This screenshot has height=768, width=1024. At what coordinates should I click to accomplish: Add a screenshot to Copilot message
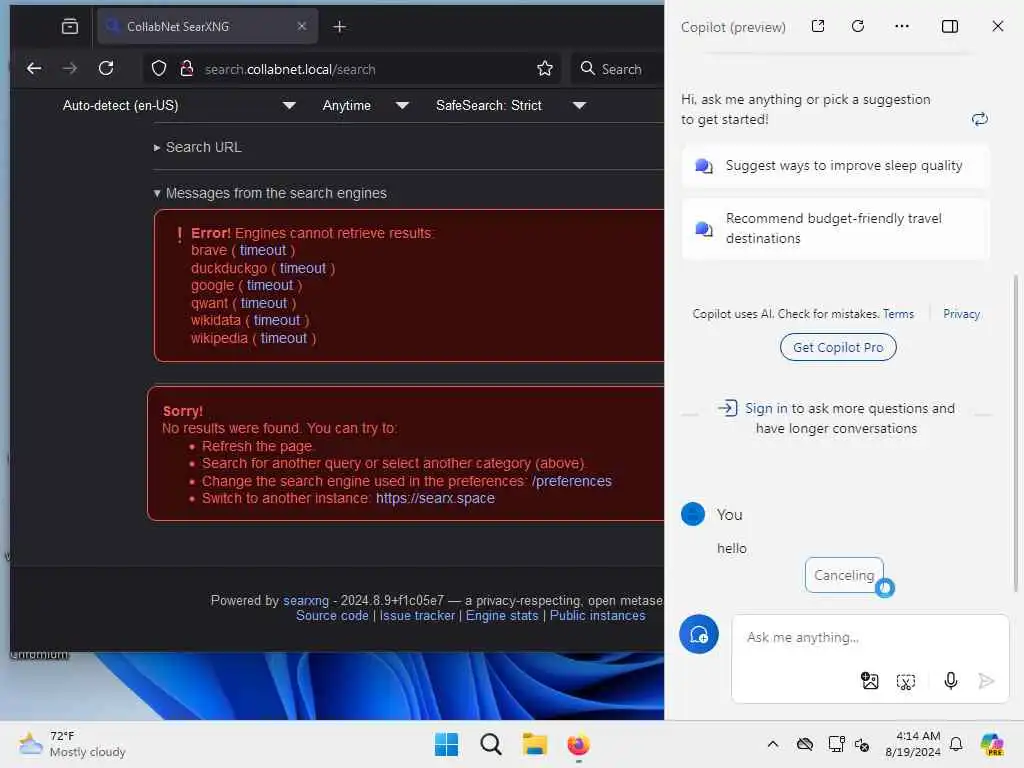tap(906, 682)
